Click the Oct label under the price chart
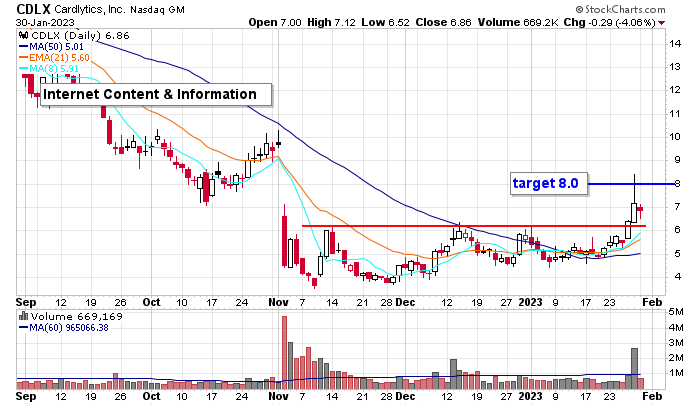 click(x=151, y=302)
